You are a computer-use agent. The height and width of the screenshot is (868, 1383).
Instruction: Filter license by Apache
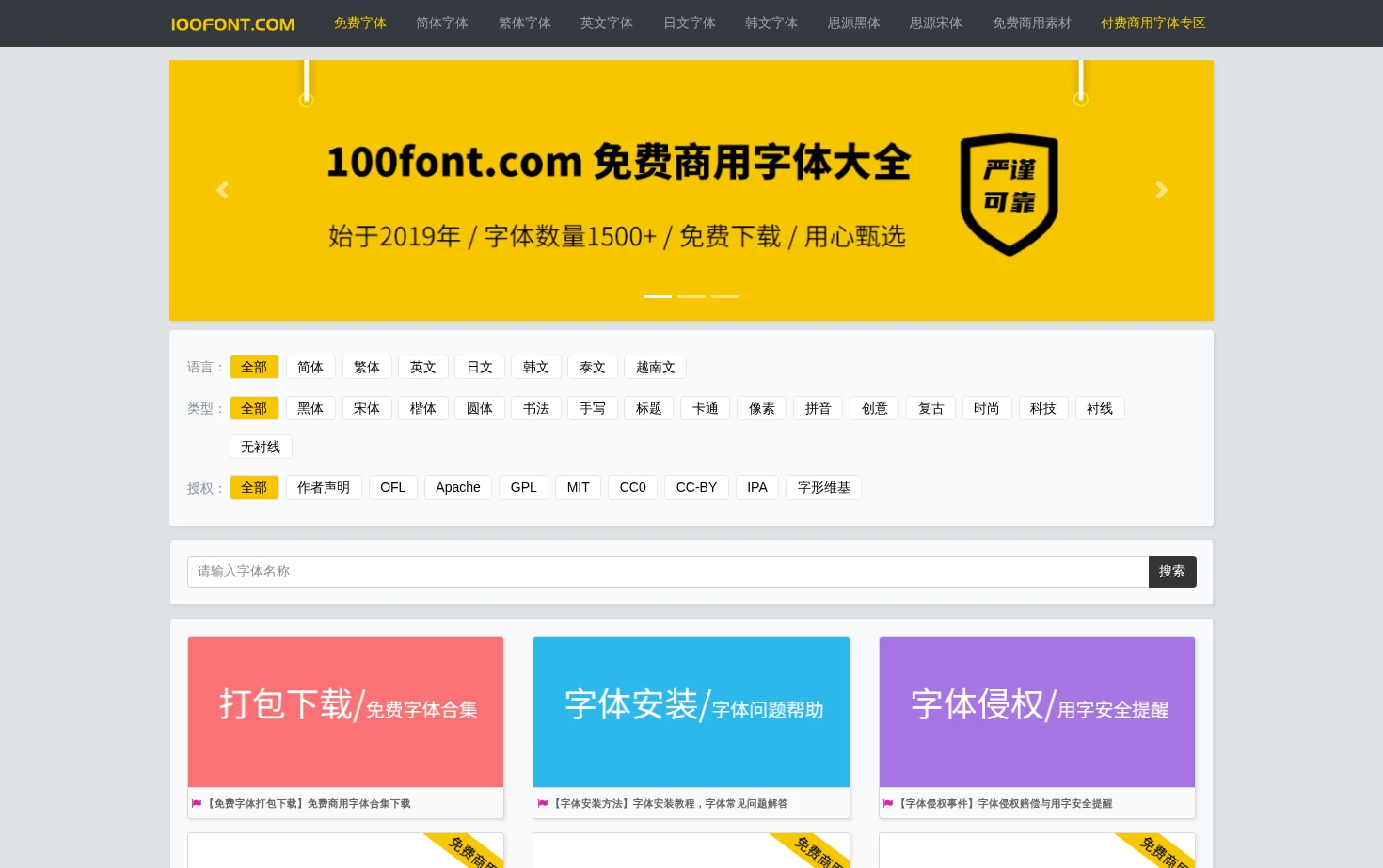tap(458, 487)
